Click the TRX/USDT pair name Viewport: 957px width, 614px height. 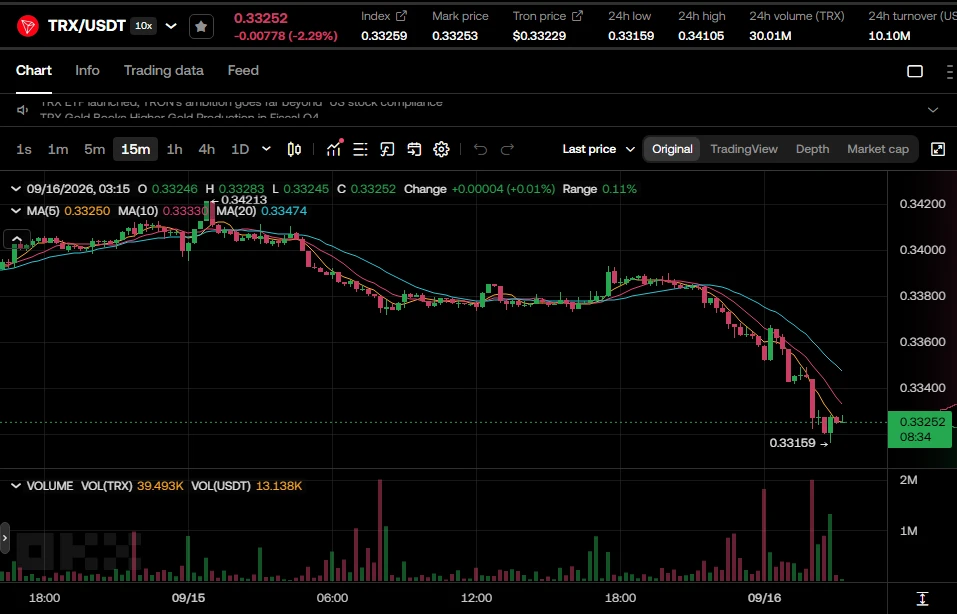(87, 26)
